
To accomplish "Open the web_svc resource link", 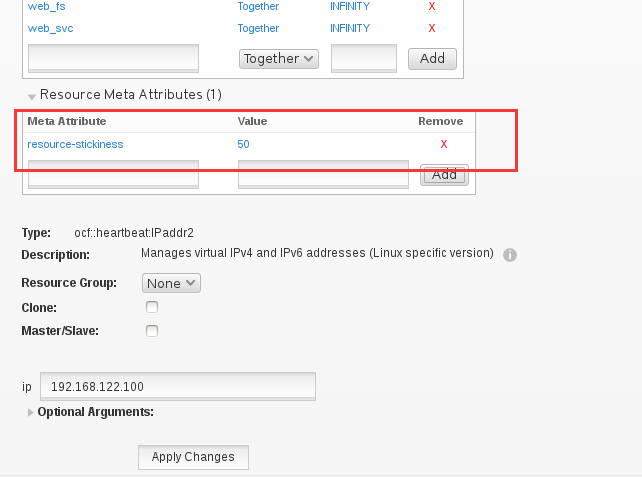I will coord(50,28).
